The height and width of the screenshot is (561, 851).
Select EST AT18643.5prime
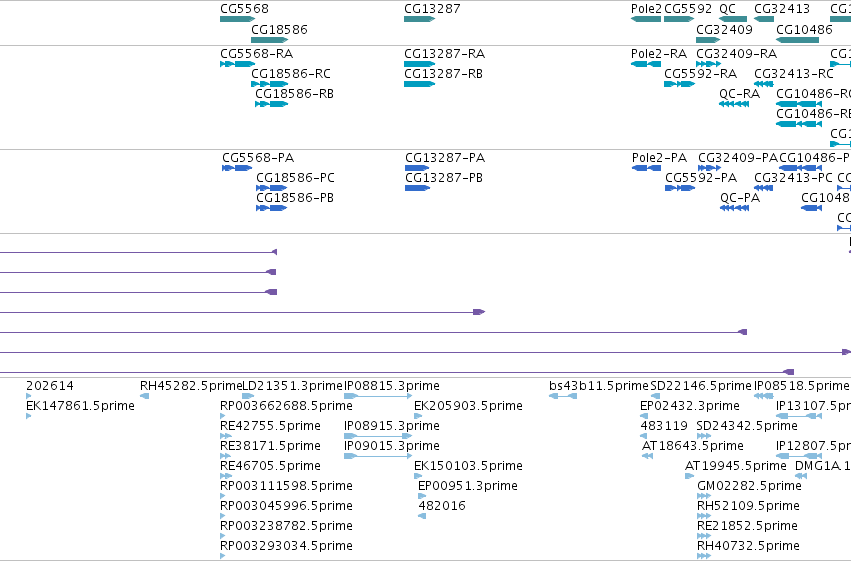[693, 446]
